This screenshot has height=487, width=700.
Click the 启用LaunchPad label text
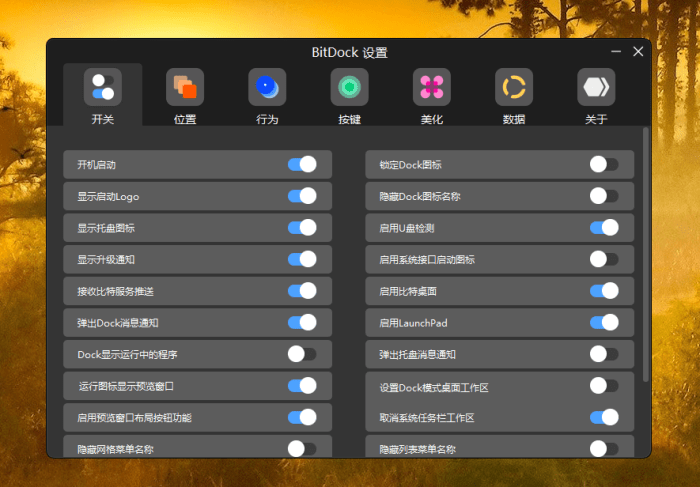click(413, 323)
